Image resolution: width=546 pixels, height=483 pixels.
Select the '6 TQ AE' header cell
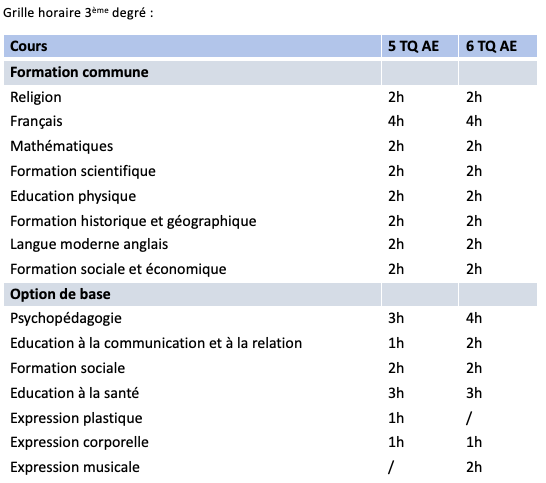tap(498, 46)
